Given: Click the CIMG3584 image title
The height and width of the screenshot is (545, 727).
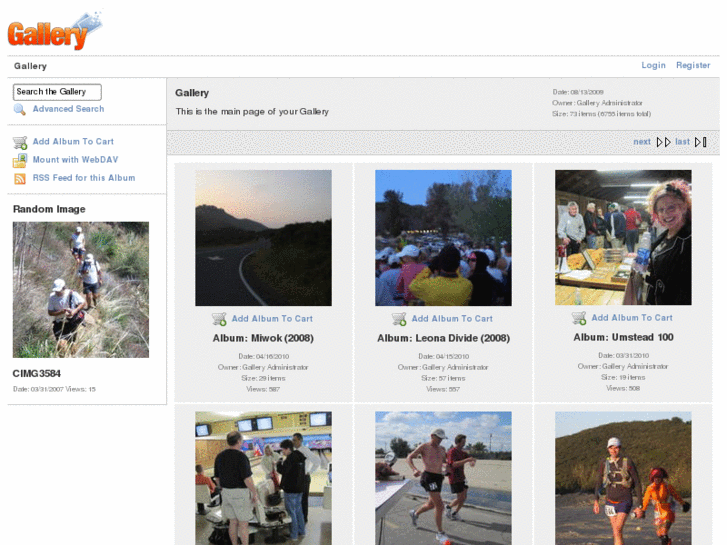Looking at the screenshot, I should click(x=37, y=374).
